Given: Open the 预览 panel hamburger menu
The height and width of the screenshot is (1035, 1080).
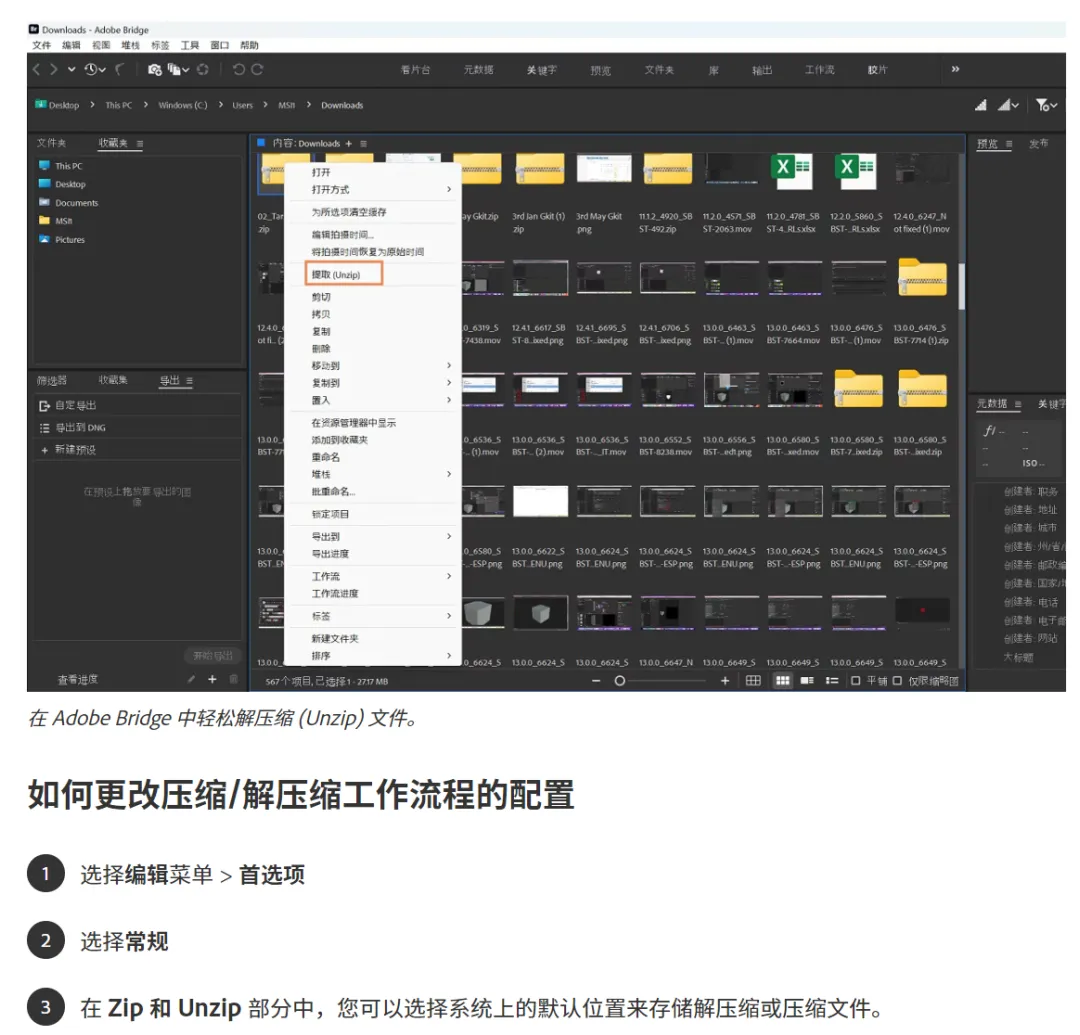Looking at the screenshot, I should 1008,144.
